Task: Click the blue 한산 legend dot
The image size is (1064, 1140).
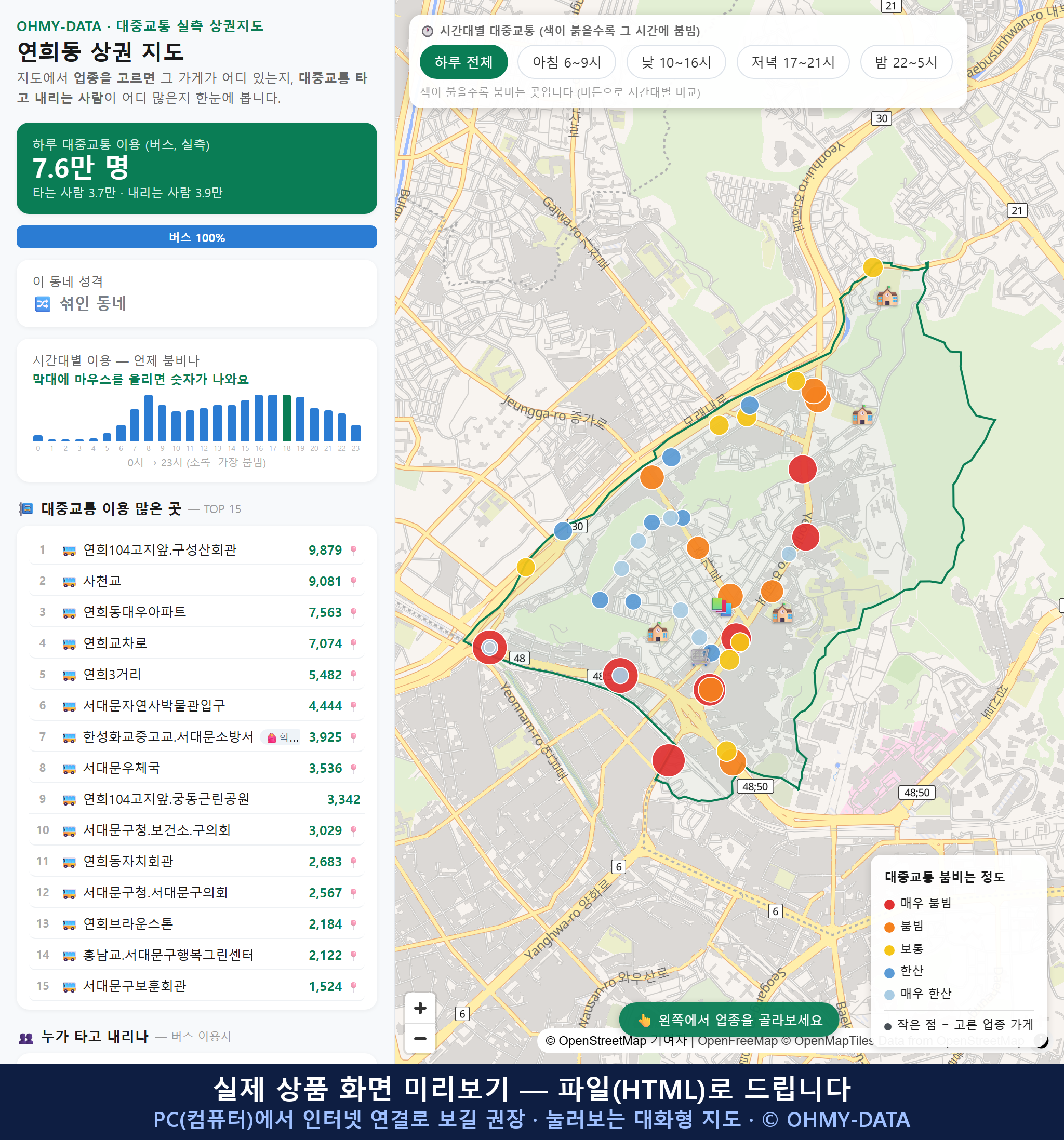Action: click(889, 973)
